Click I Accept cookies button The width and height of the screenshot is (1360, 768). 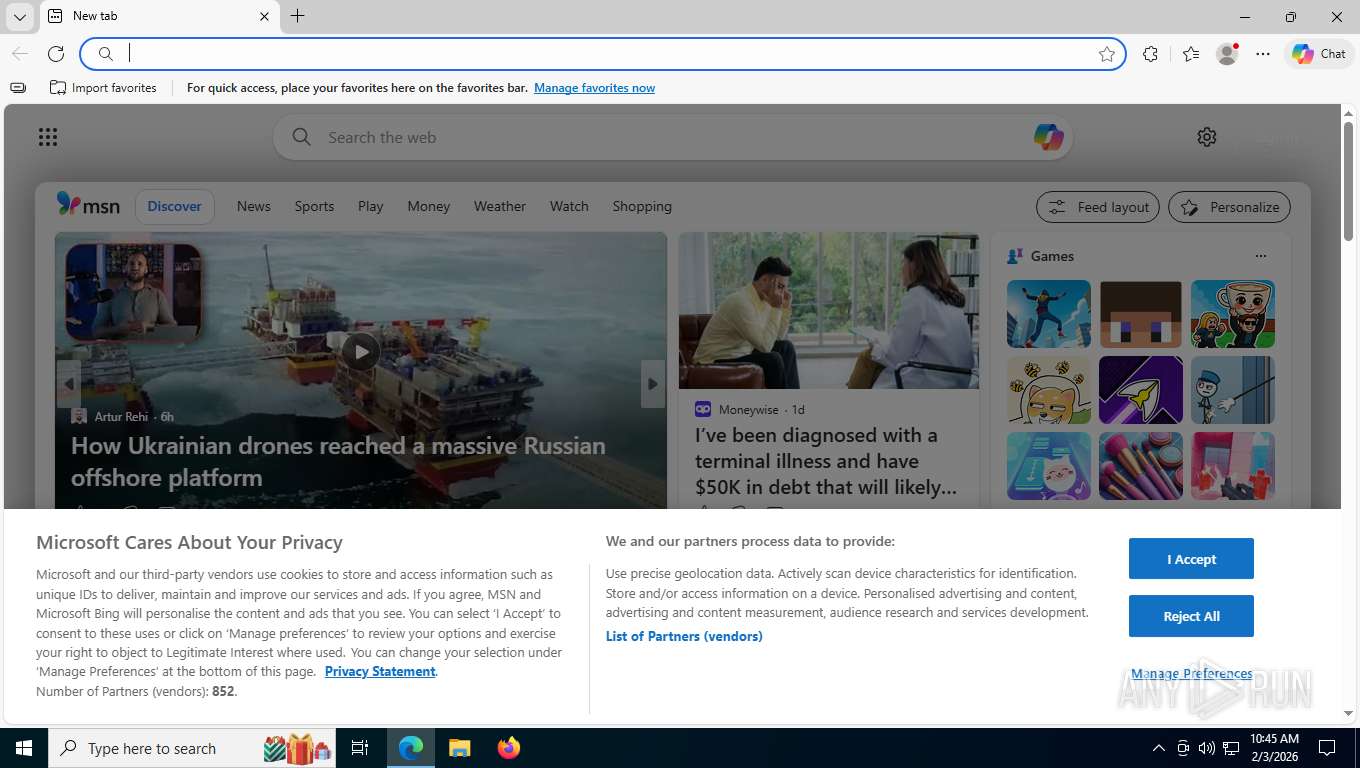[1191, 559]
